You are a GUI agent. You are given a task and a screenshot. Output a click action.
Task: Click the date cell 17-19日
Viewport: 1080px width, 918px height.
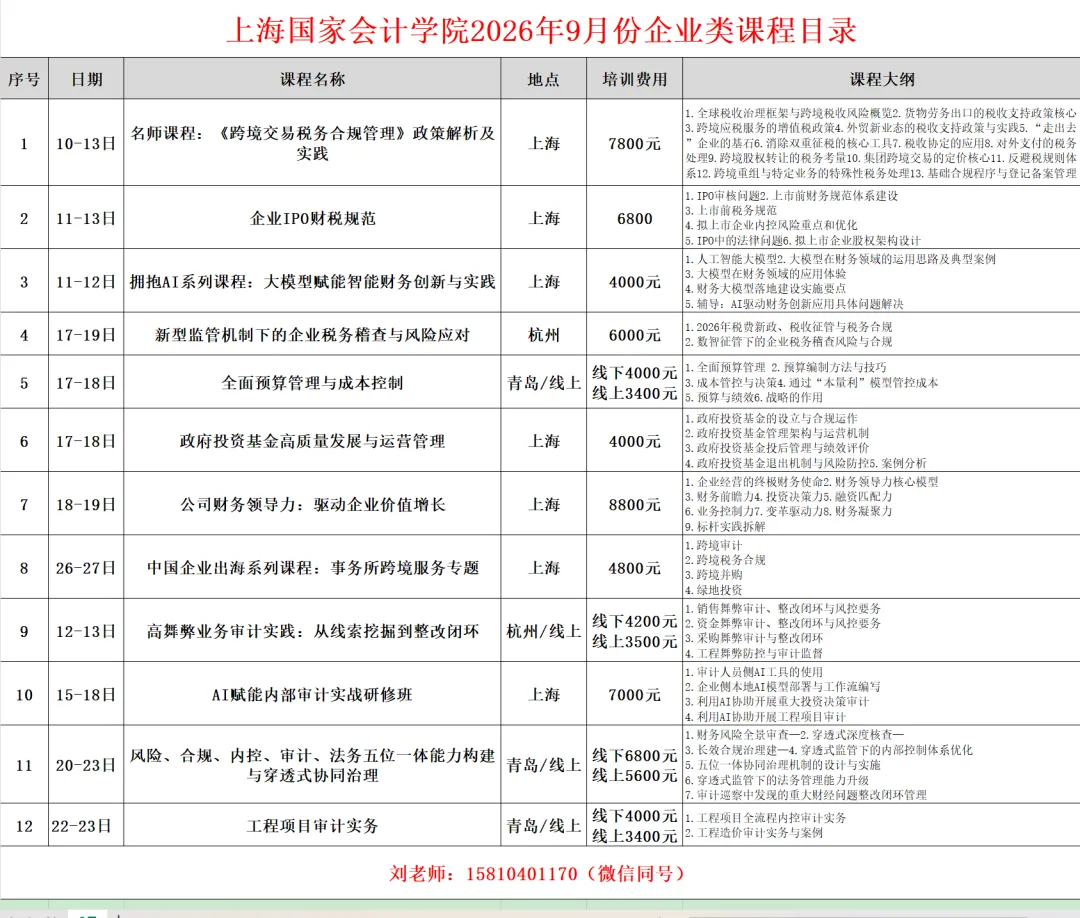click(86, 335)
